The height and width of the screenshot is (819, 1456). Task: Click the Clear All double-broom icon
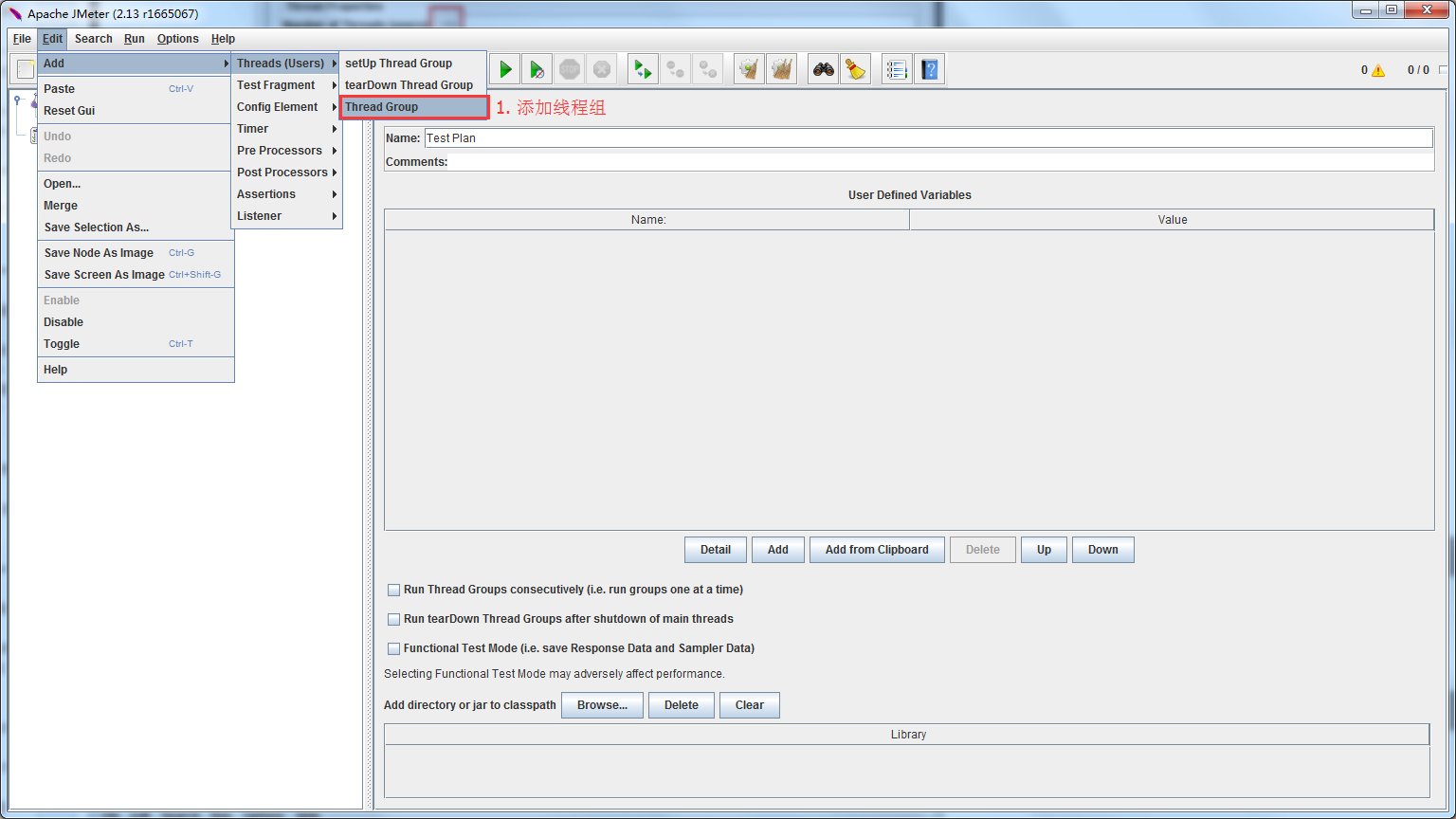coord(781,69)
